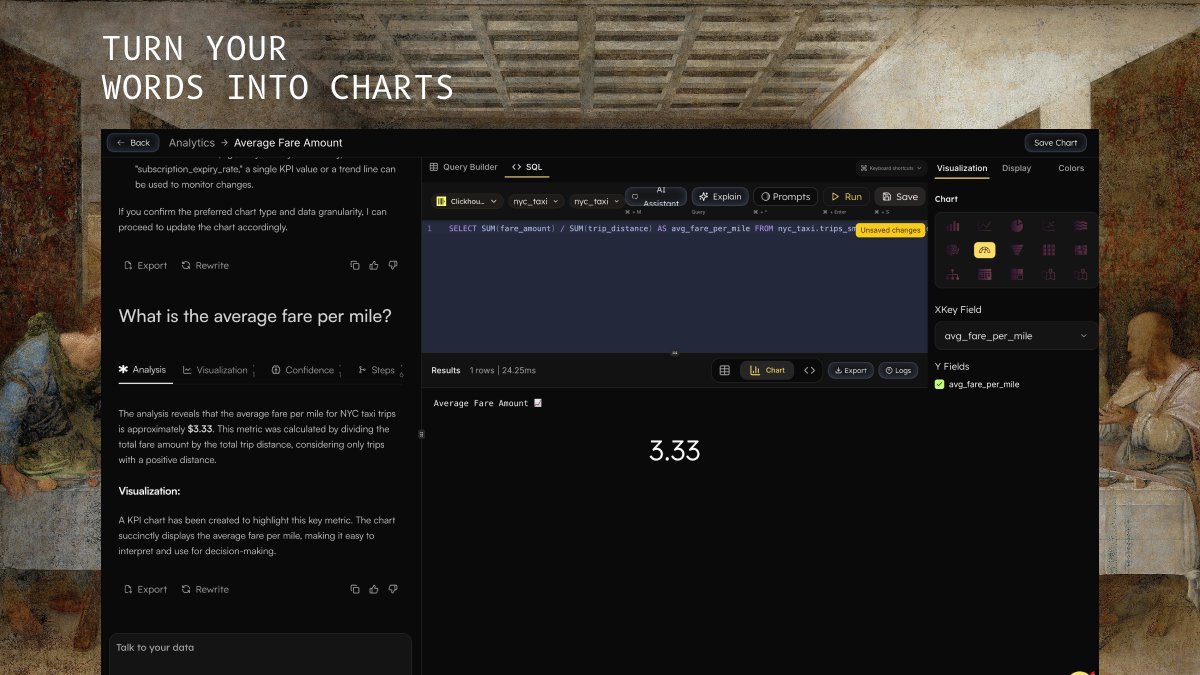Switch results to table view icon
The width and height of the screenshot is (1200, 675).
coord(725,370)
